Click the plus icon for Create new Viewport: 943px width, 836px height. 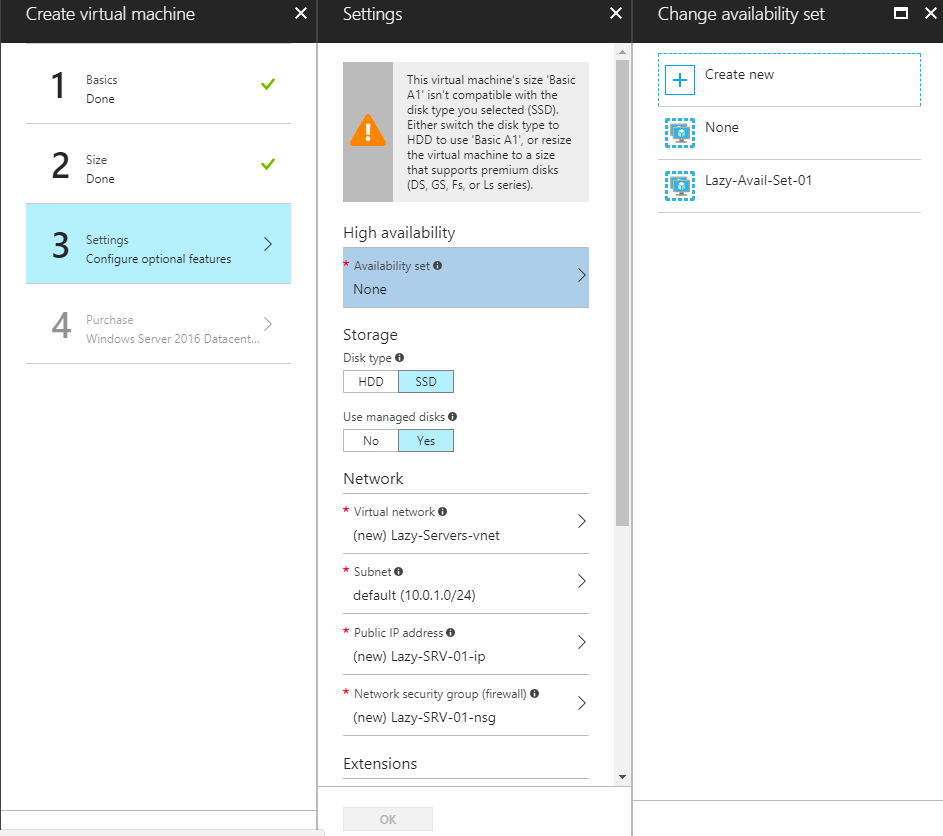680,80
